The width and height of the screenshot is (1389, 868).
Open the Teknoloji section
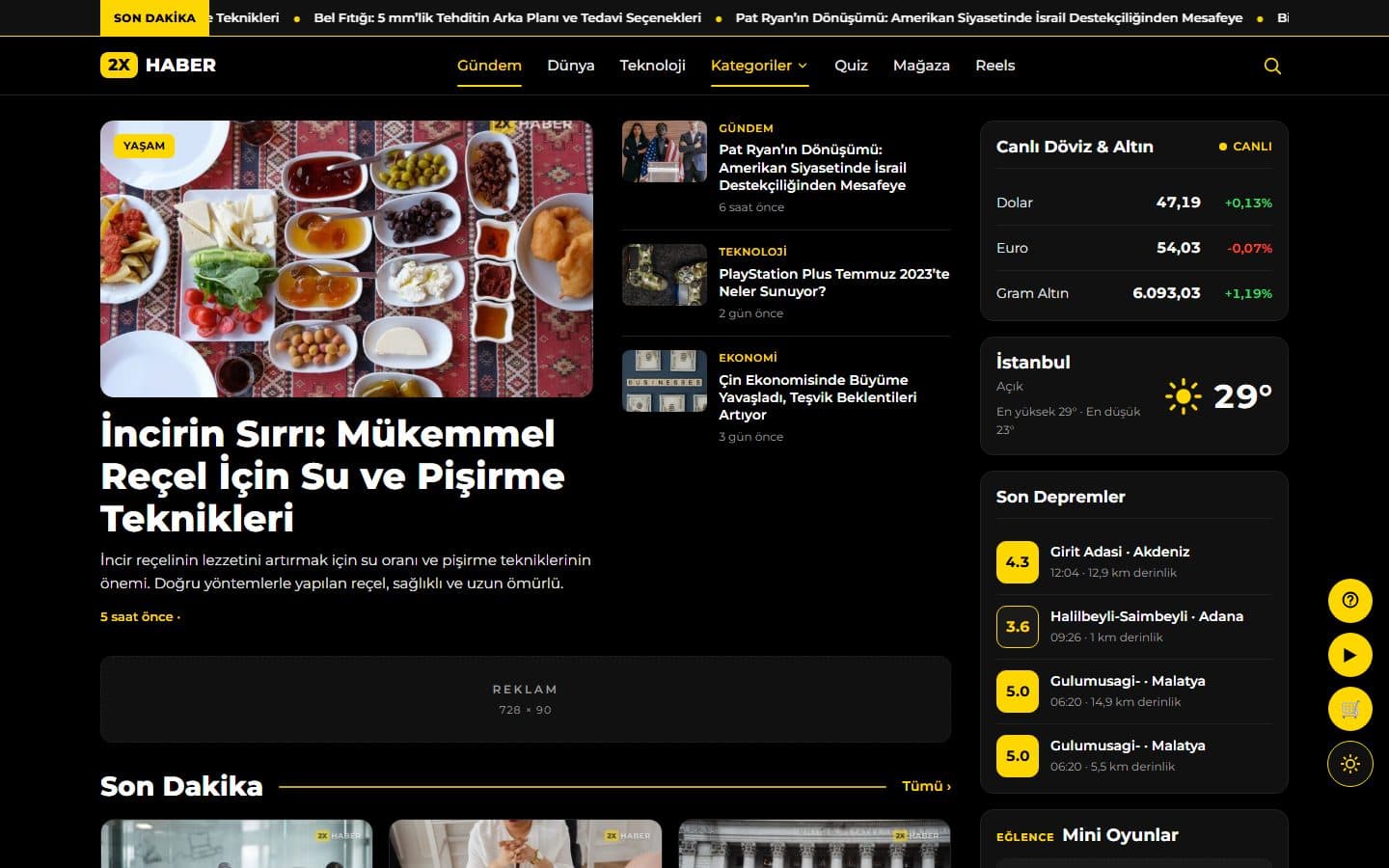(x=652, y=66)
